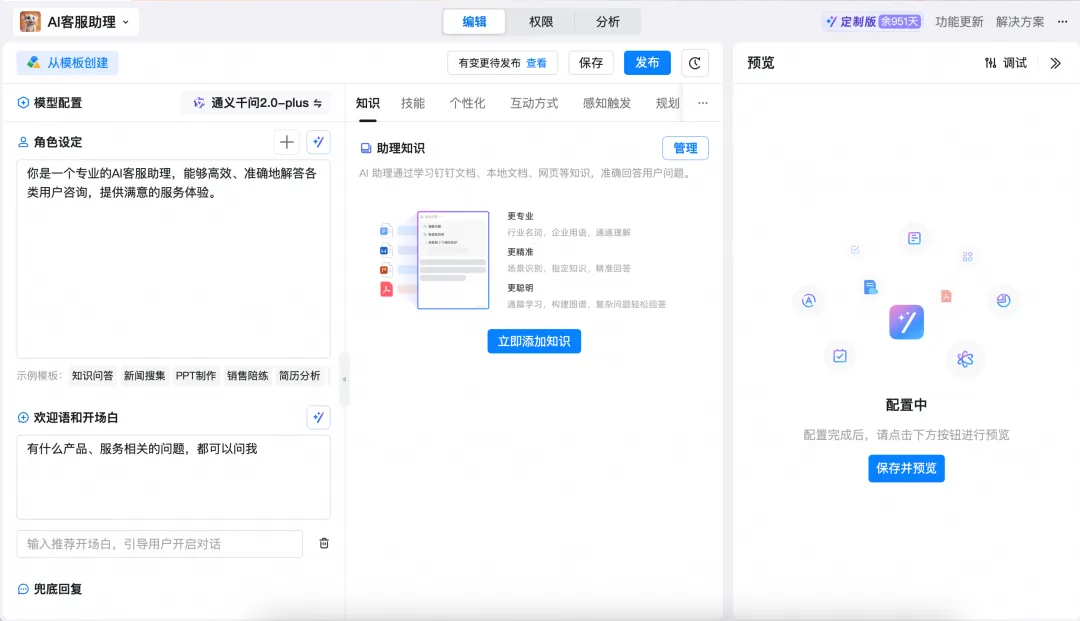Click the 更专业 feature text
Image resolution: width=1080 pixels, height=621 pixels.
[520, 216]
